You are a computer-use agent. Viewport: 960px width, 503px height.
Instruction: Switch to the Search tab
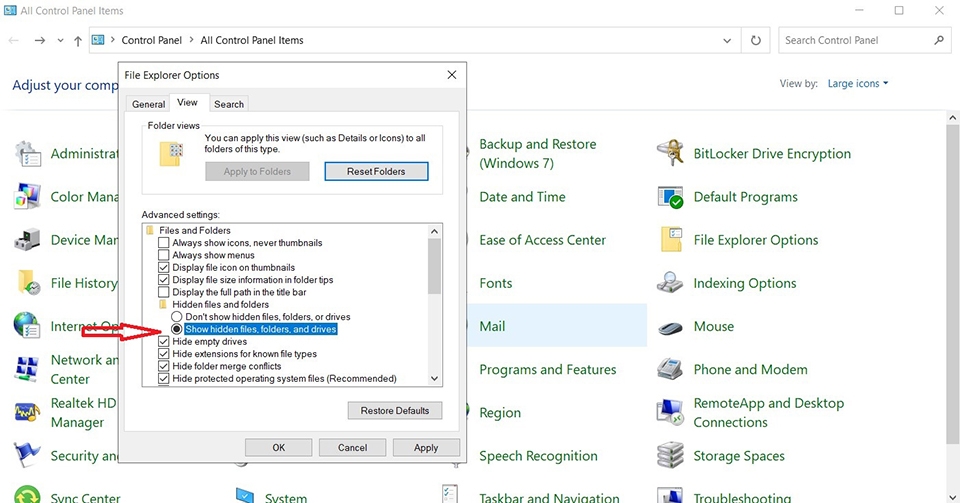[x=229, y=104]
